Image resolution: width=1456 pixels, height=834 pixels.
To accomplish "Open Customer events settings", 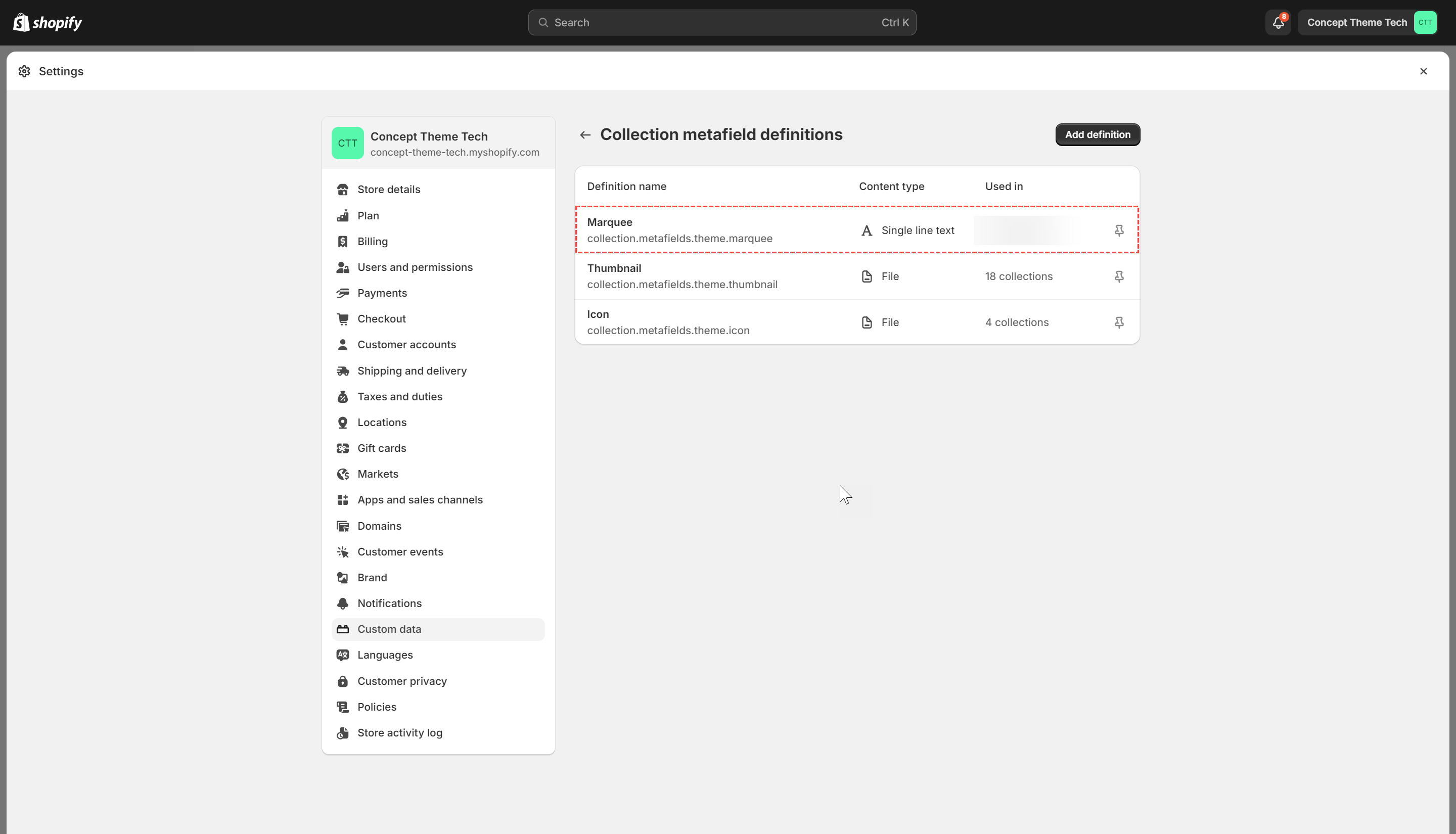I will pos(438,551).
